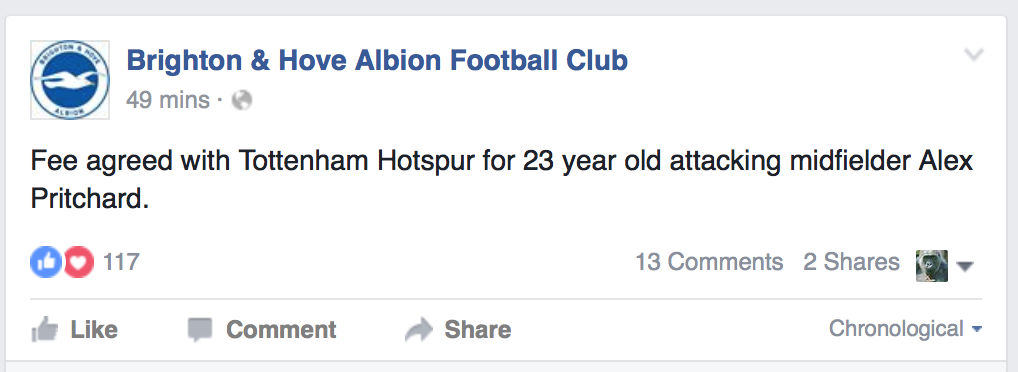The image size is (1018, 372).
Task: Select the Comment button text
Action: [281, 329]
